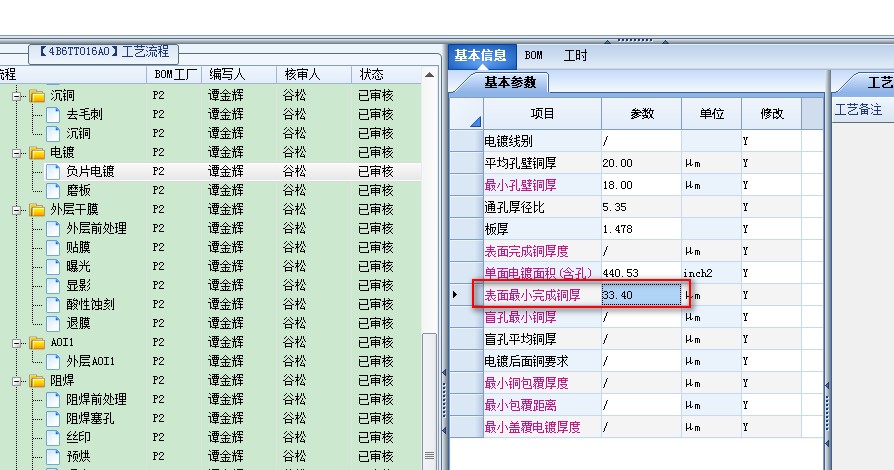The image size is (894, 470).
Task: Click the 440.53 plating area value
Action: (x=641, y=273)
